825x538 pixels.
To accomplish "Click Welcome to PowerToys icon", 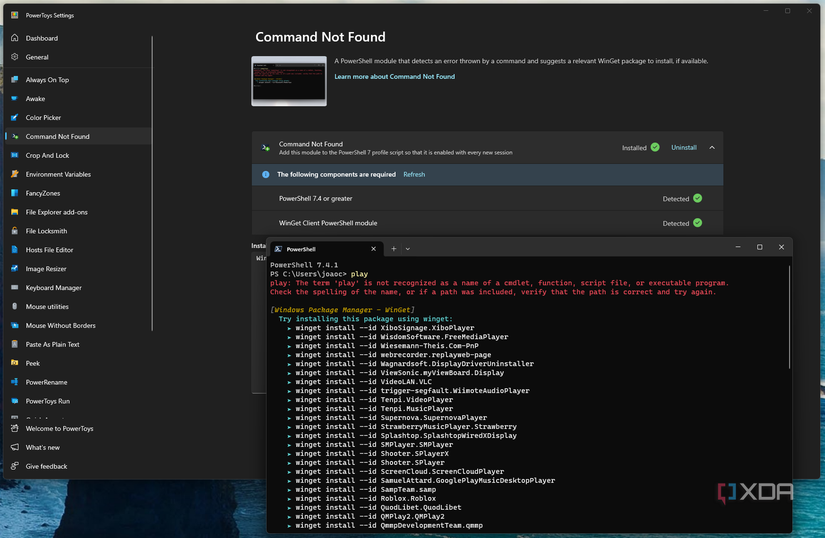I will tap(15, 428).
